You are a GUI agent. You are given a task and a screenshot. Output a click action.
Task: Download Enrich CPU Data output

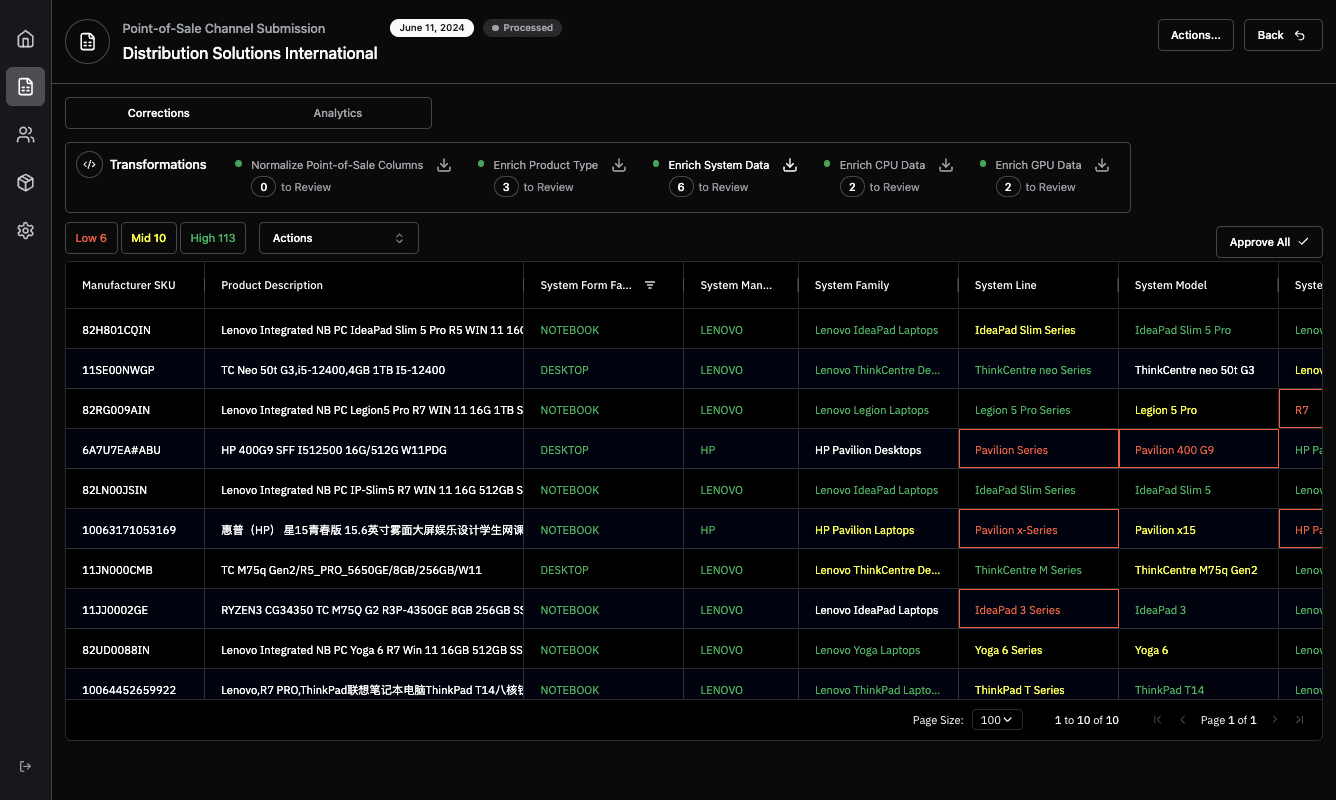pos(946,165)
